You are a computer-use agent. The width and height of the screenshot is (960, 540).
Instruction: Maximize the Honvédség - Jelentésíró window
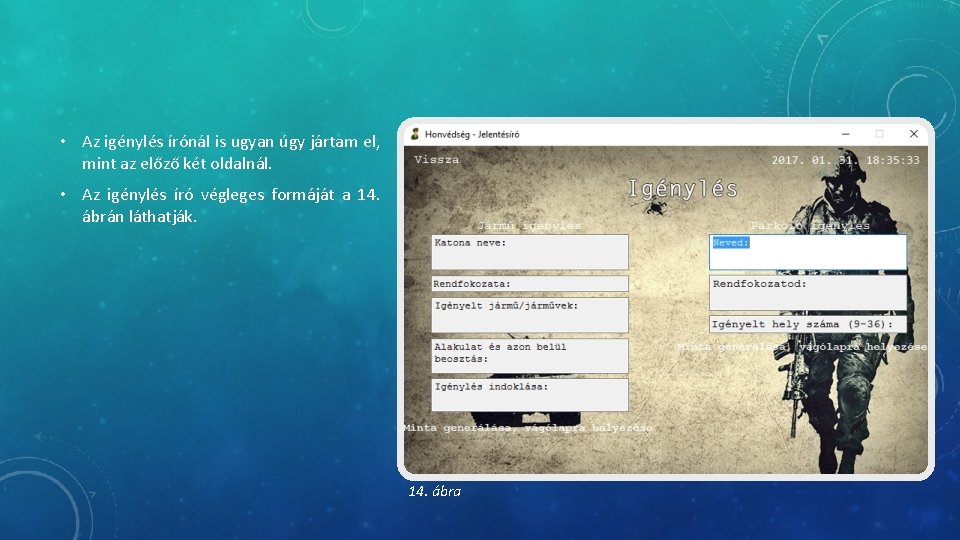pos(879,134)
